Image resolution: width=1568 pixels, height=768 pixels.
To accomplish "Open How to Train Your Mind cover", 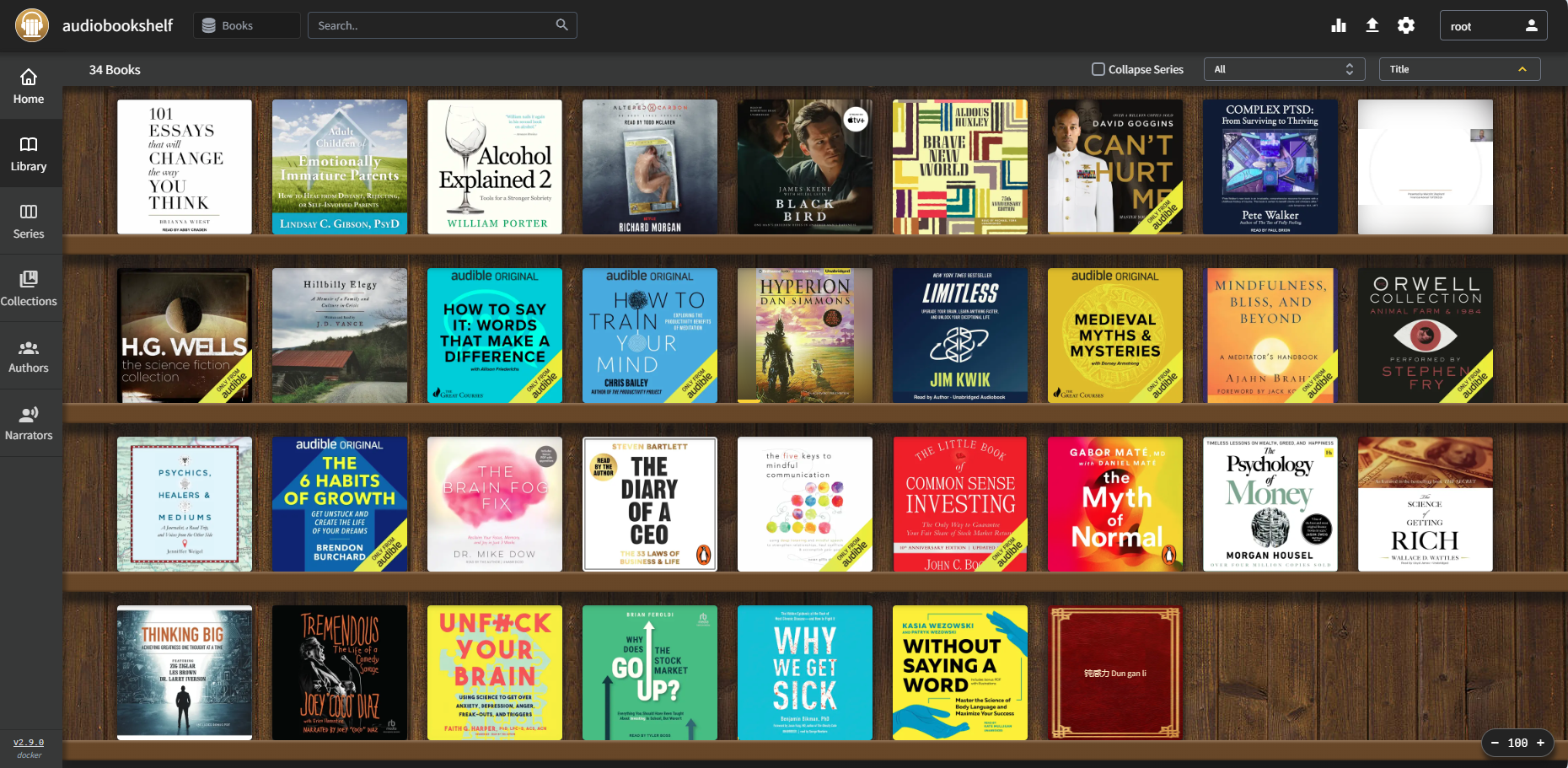I will point(650,336).
